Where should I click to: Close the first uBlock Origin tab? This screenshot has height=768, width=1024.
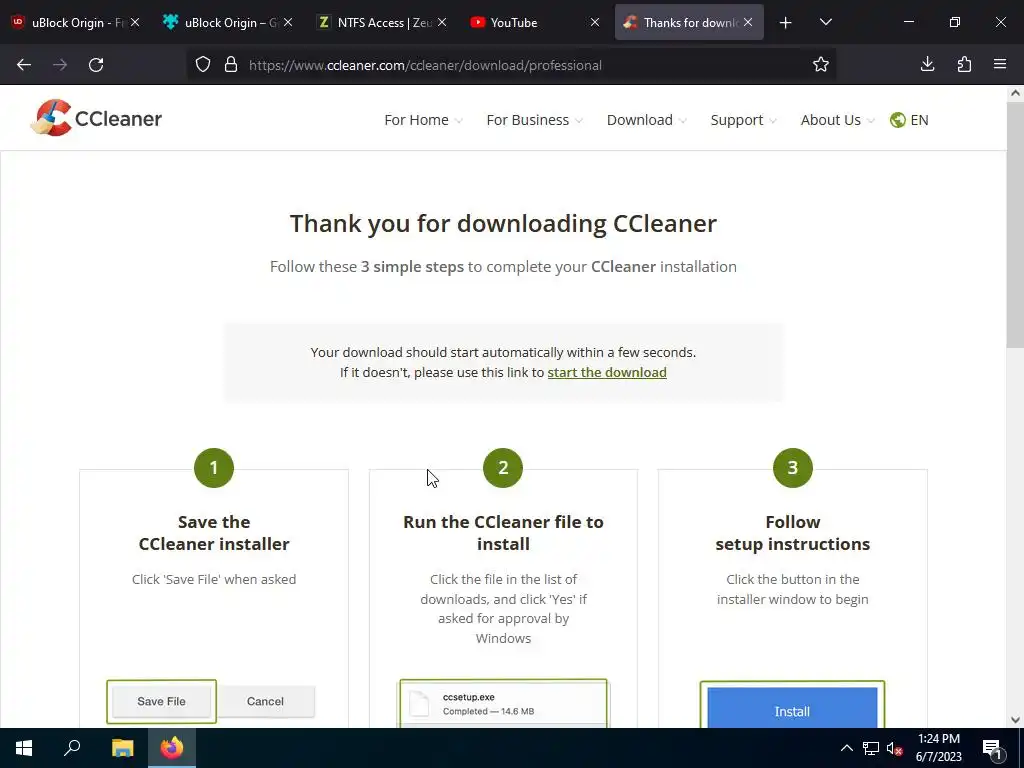(x=135, y=22)
